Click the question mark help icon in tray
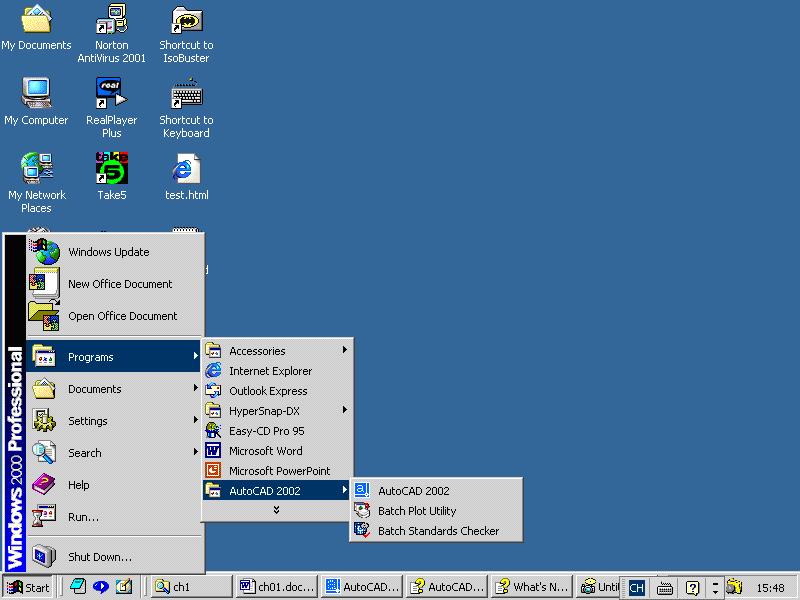Viewport: 800px width, 600px height. click(x=692, y=588)
